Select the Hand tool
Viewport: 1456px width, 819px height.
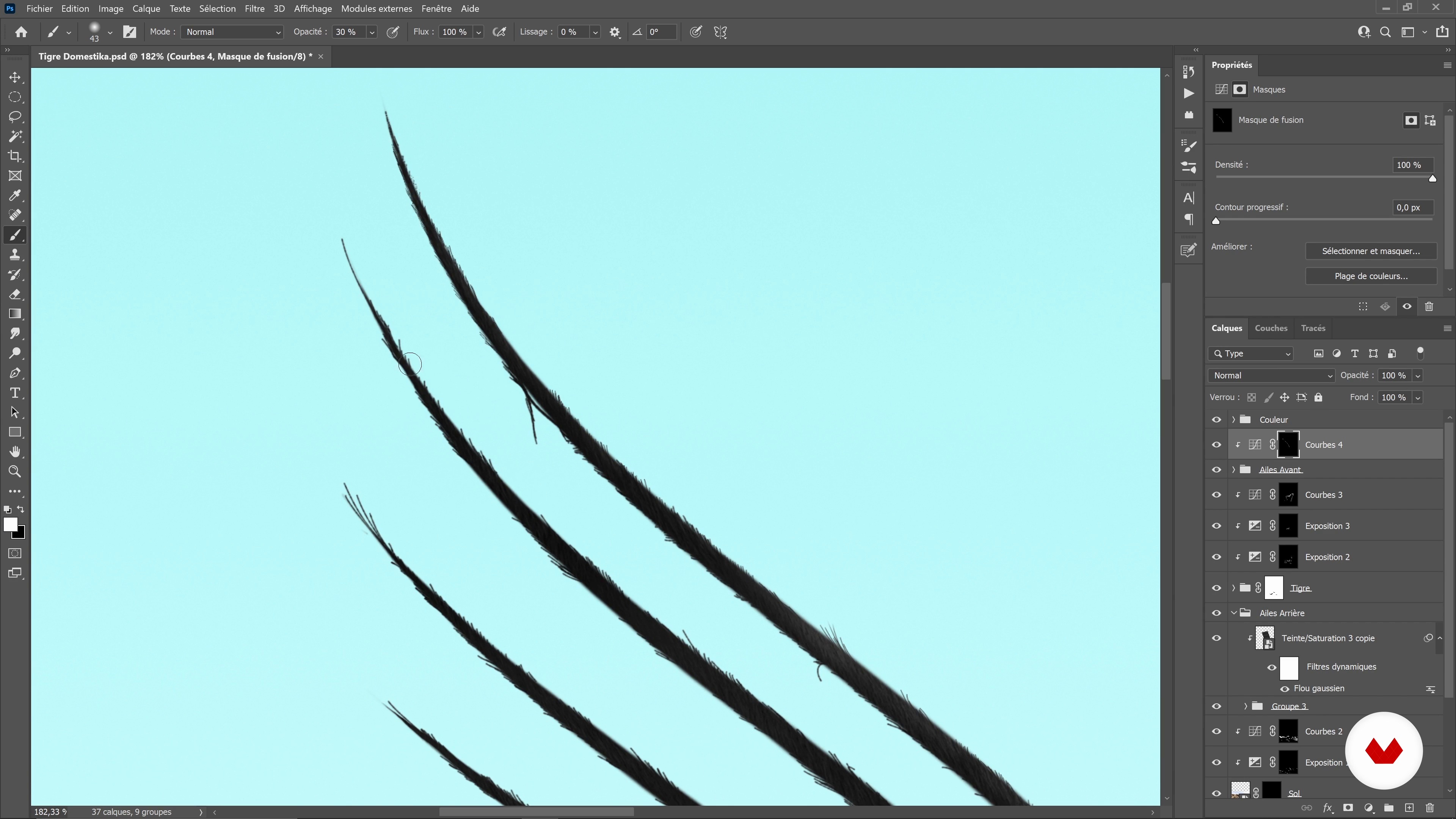[x=15, y=452]
